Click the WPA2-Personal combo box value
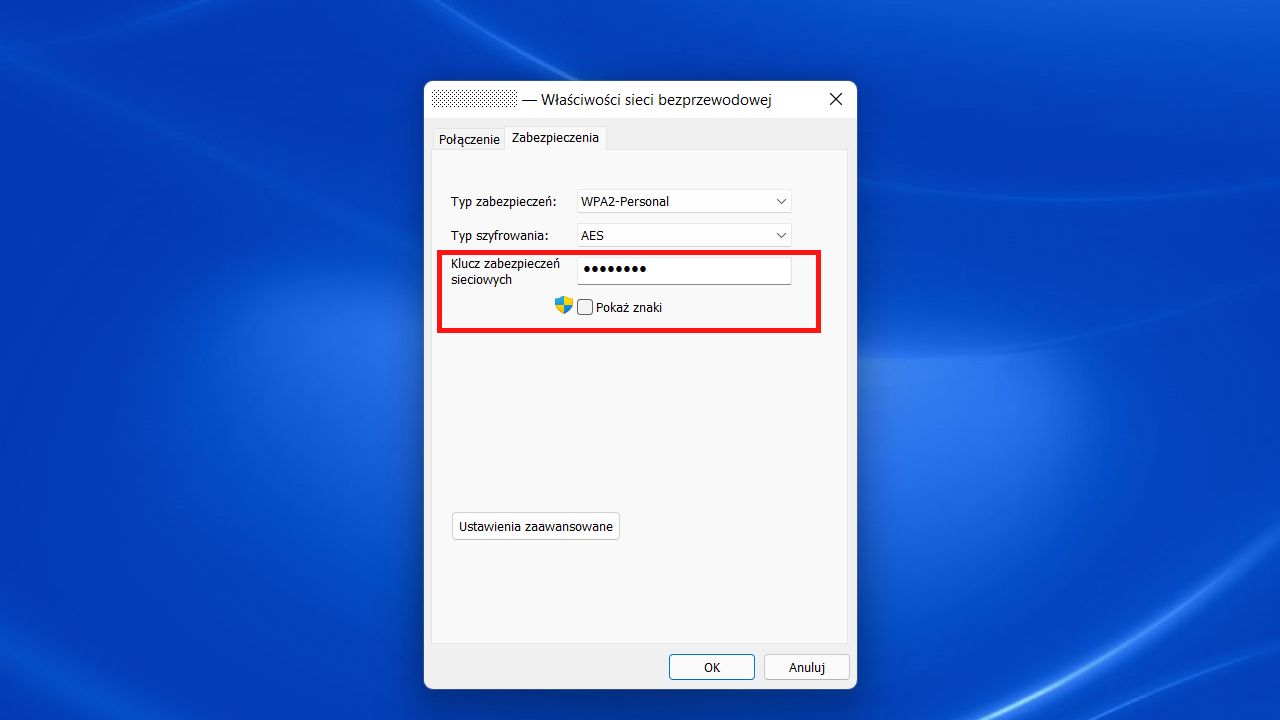Image resolution: width=1280 pixels, height=720 pixels. [x=684, y=201]
